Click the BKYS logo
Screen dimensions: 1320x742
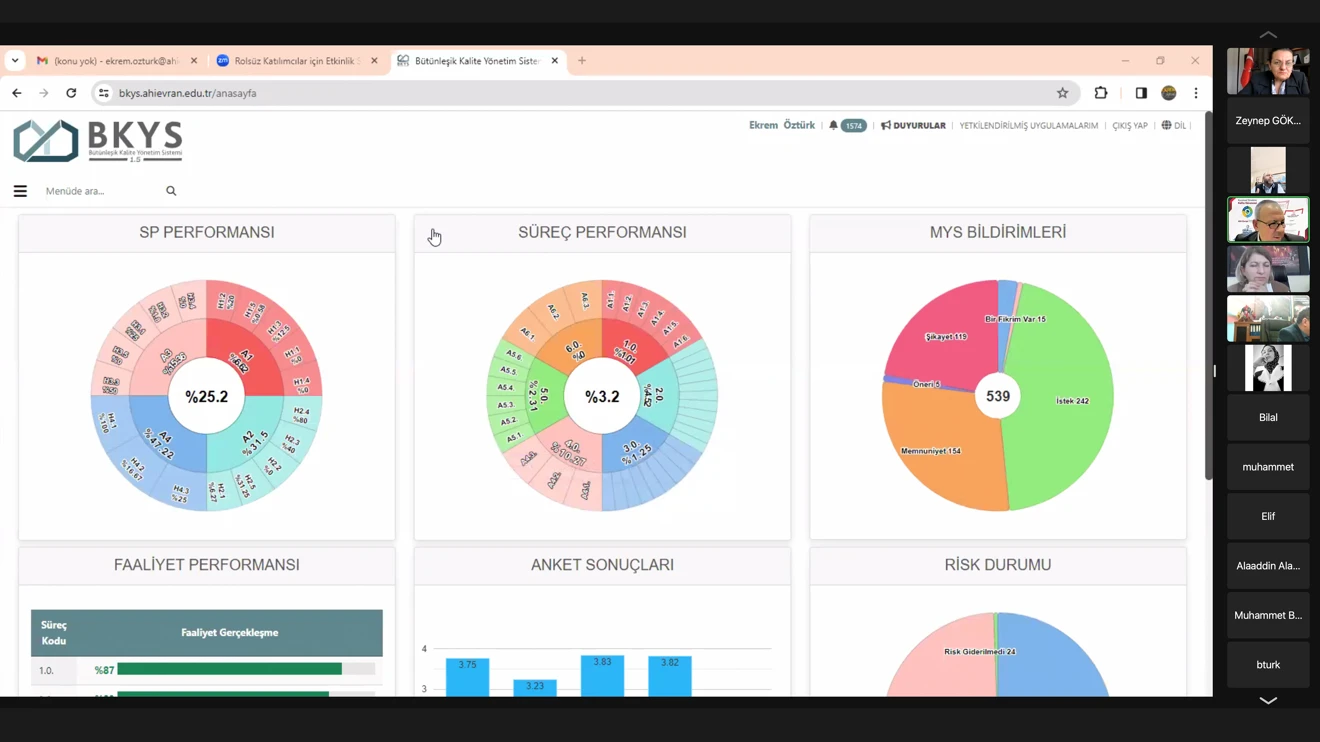(98, 141)
